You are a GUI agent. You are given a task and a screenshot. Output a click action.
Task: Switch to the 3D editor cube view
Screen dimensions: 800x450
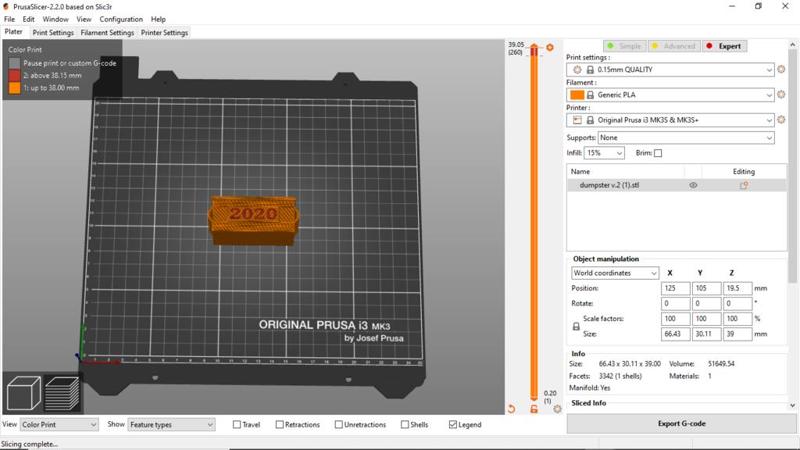click(x=23, y=393)
